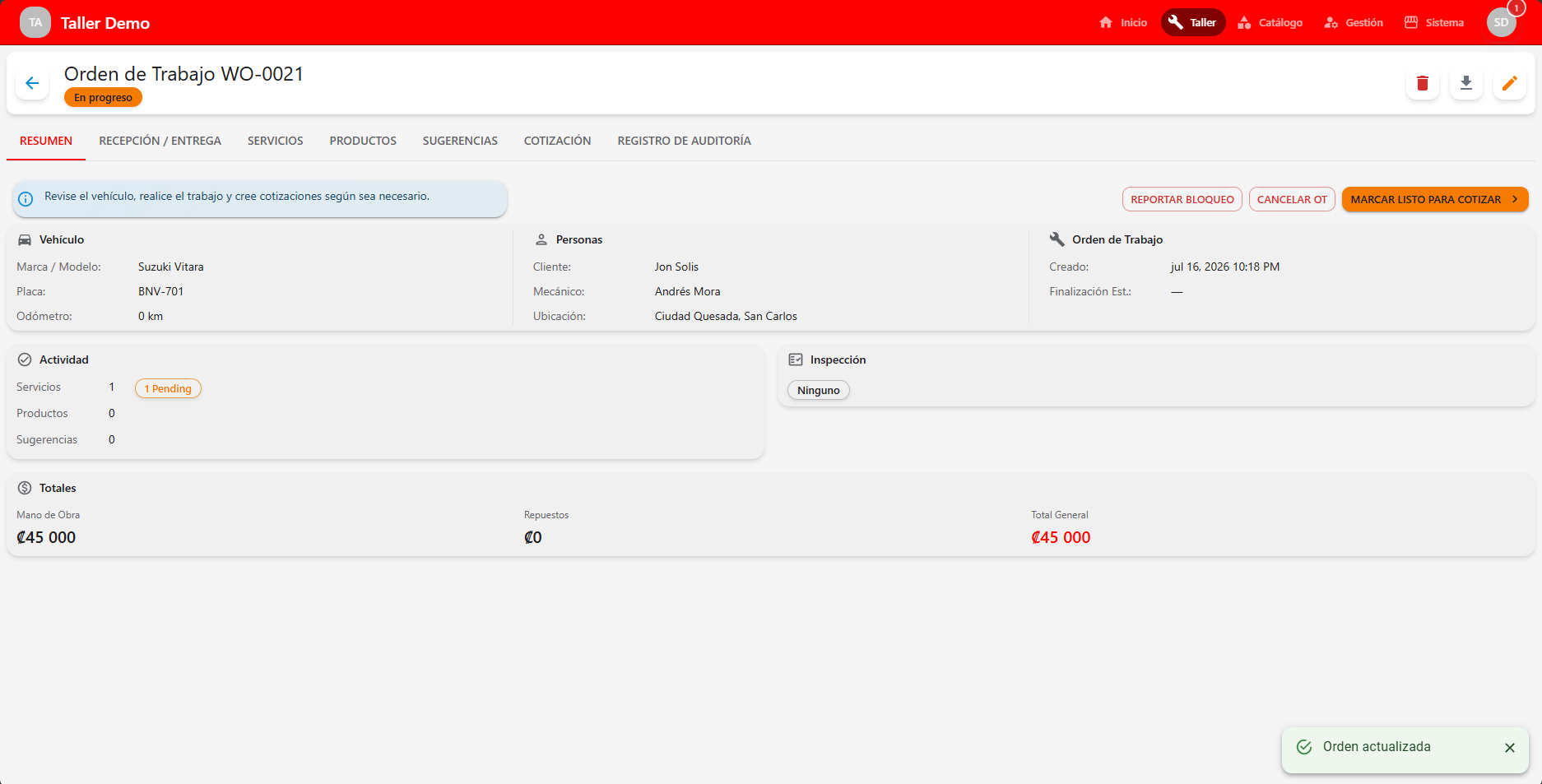Switch to the Cotización tab
Viewport: 1542px width, 784px height.
point(558,141)
